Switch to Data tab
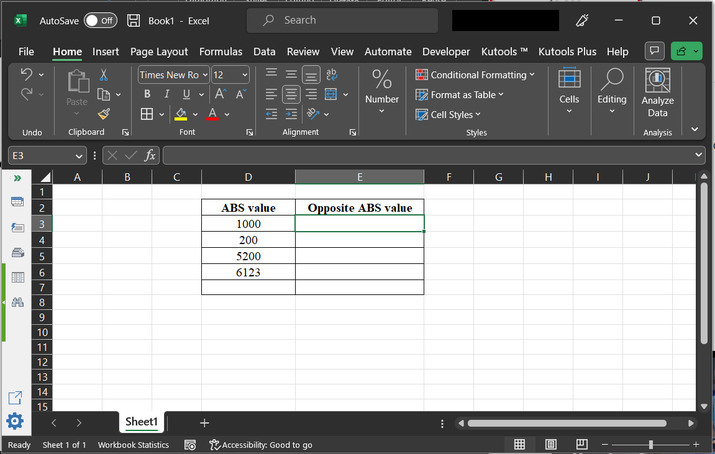 264,52
